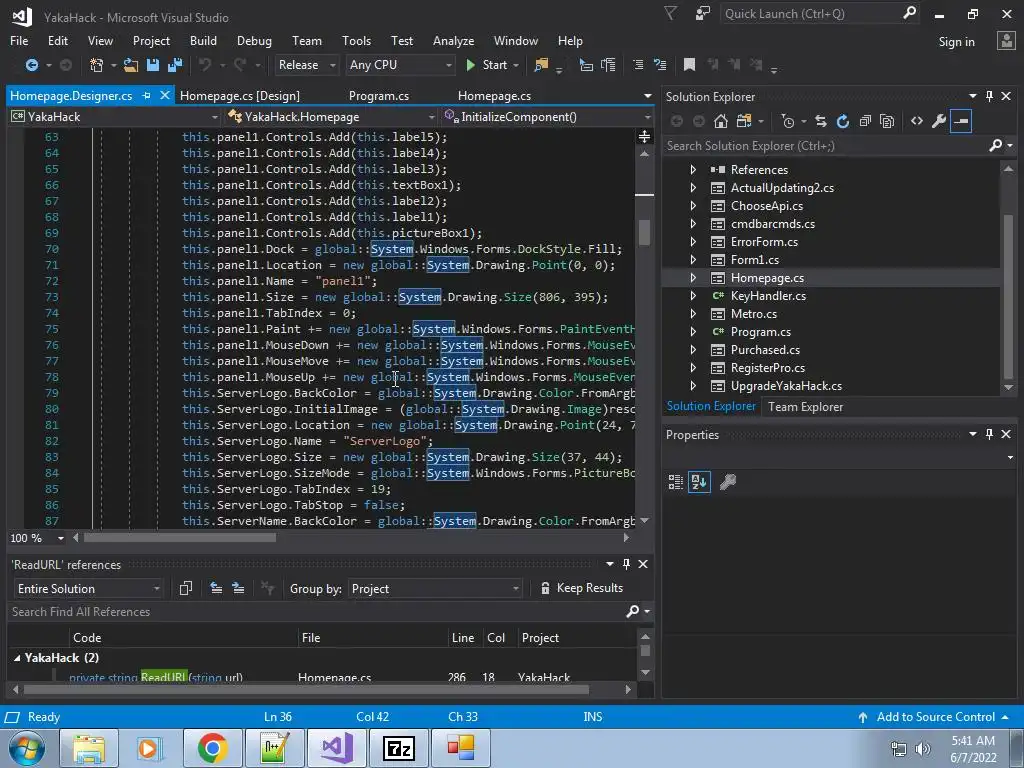Open the Build menu

(203, 40)
